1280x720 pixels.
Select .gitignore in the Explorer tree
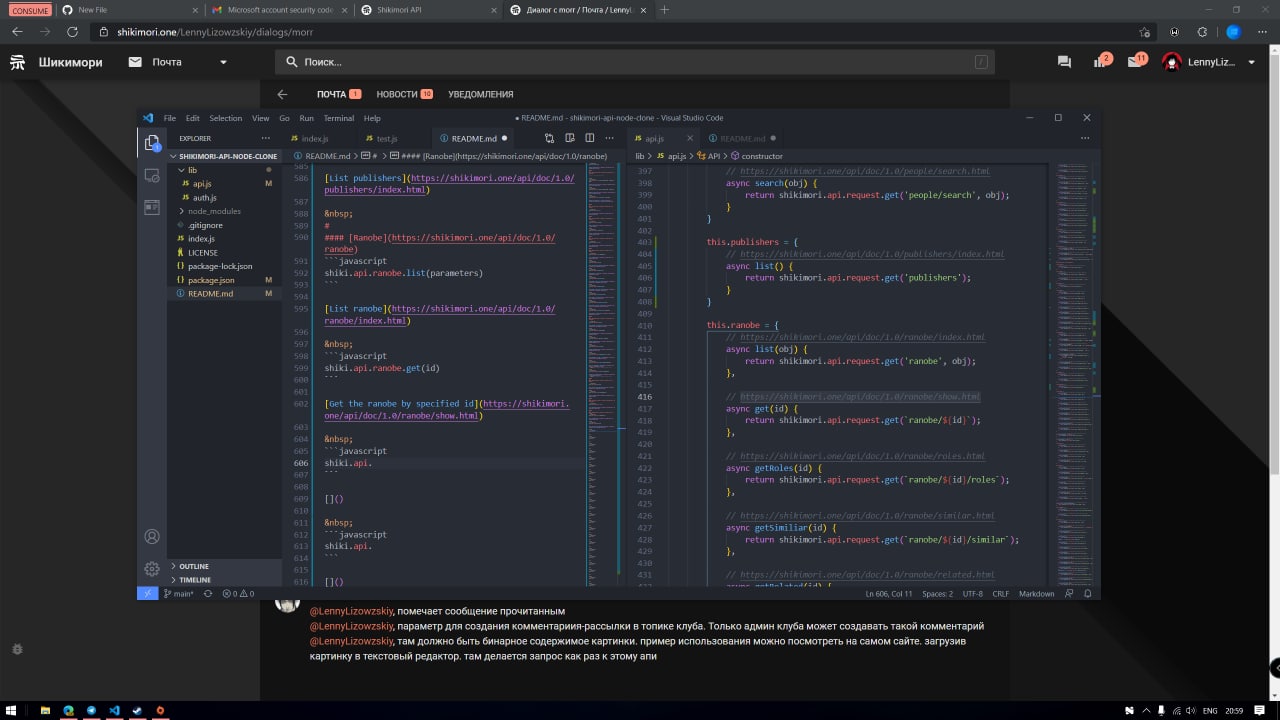click(x=224, y=225)
